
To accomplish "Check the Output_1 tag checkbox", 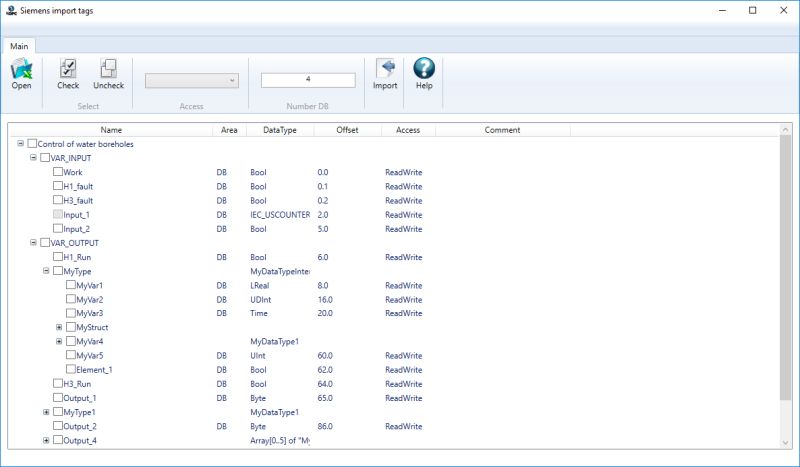I will (x=58, y=398).
